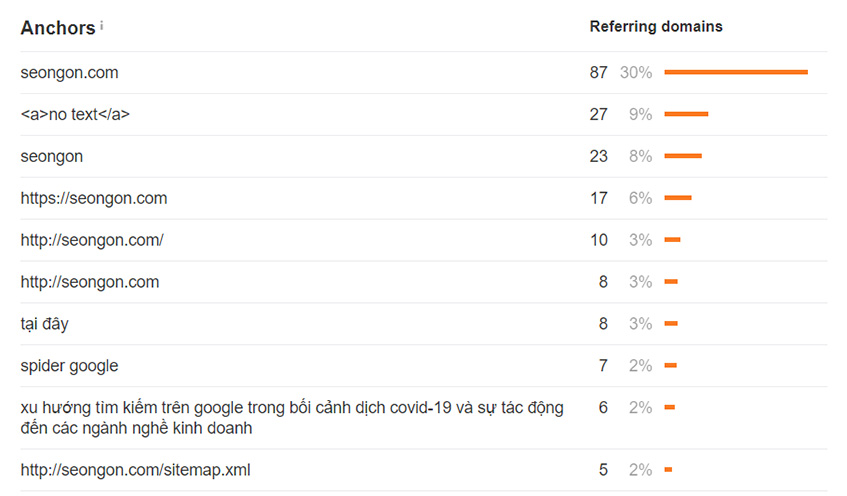The width and height of the screenshot is (847, 496).
Task: Select the tại đây anchor
Action: (44, 324)
